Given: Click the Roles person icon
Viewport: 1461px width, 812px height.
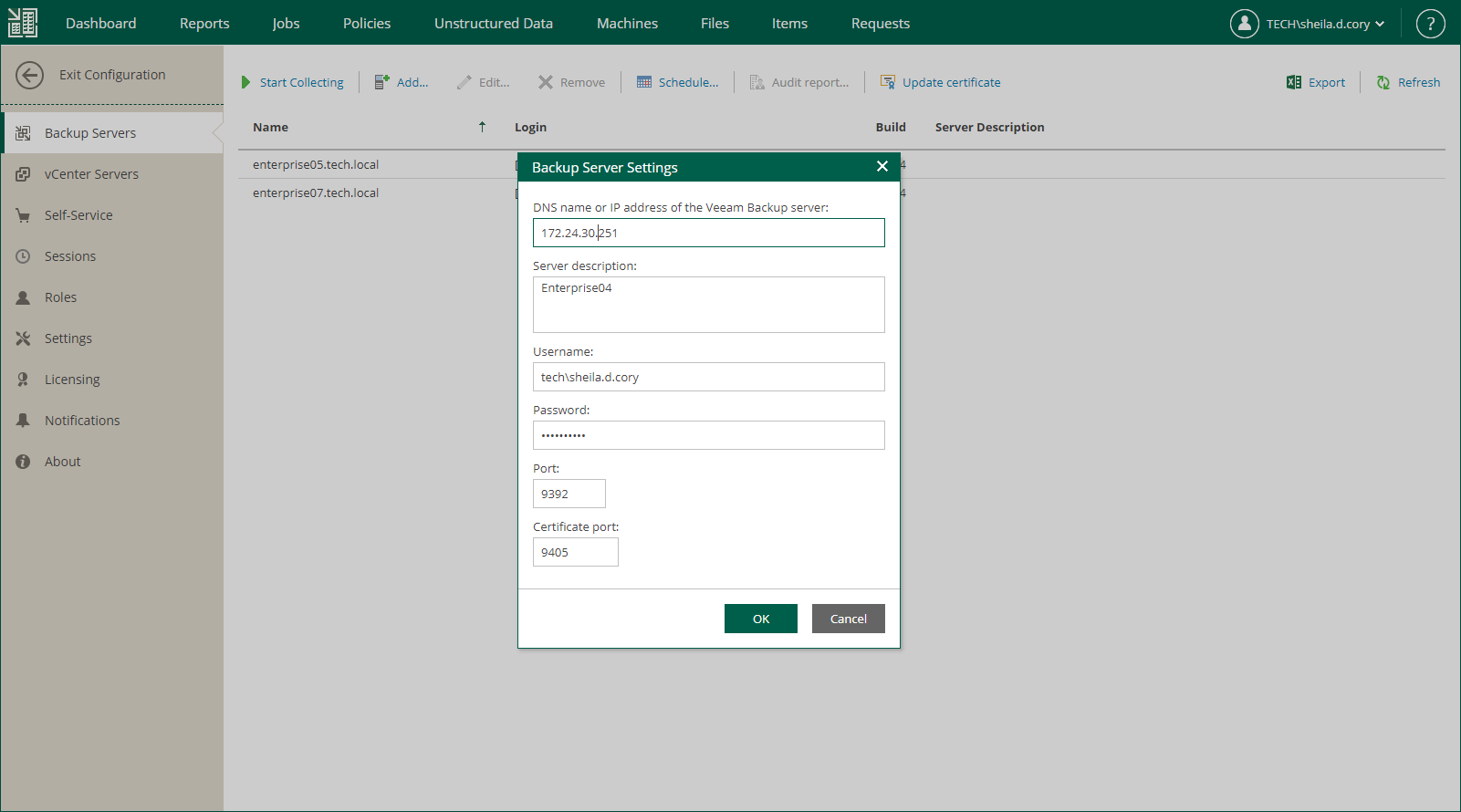Looking at the screenshot, I should pyautogui.click(x=23, y=297).
